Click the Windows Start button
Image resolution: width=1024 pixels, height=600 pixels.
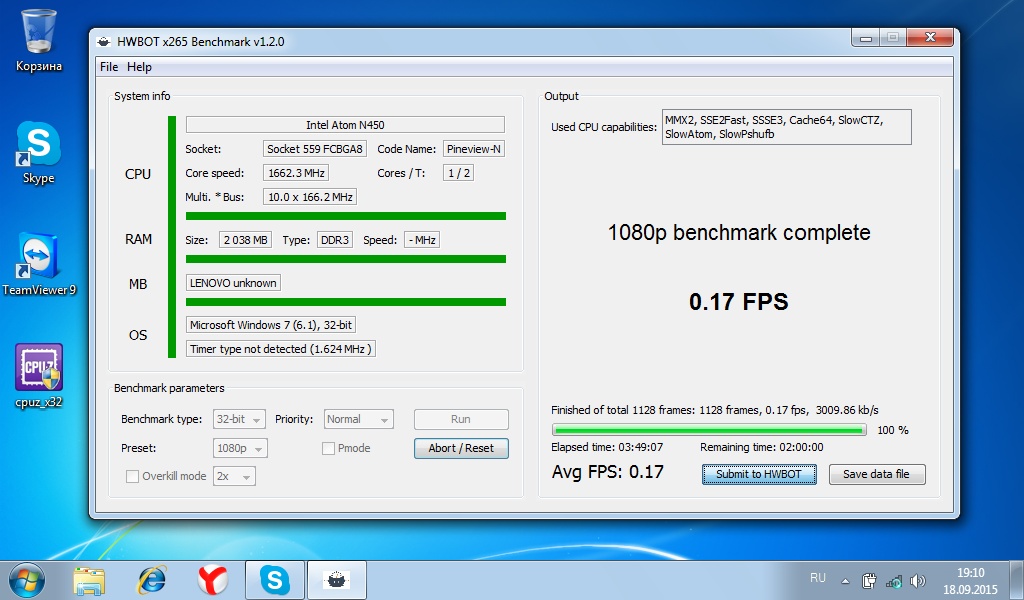27,580
